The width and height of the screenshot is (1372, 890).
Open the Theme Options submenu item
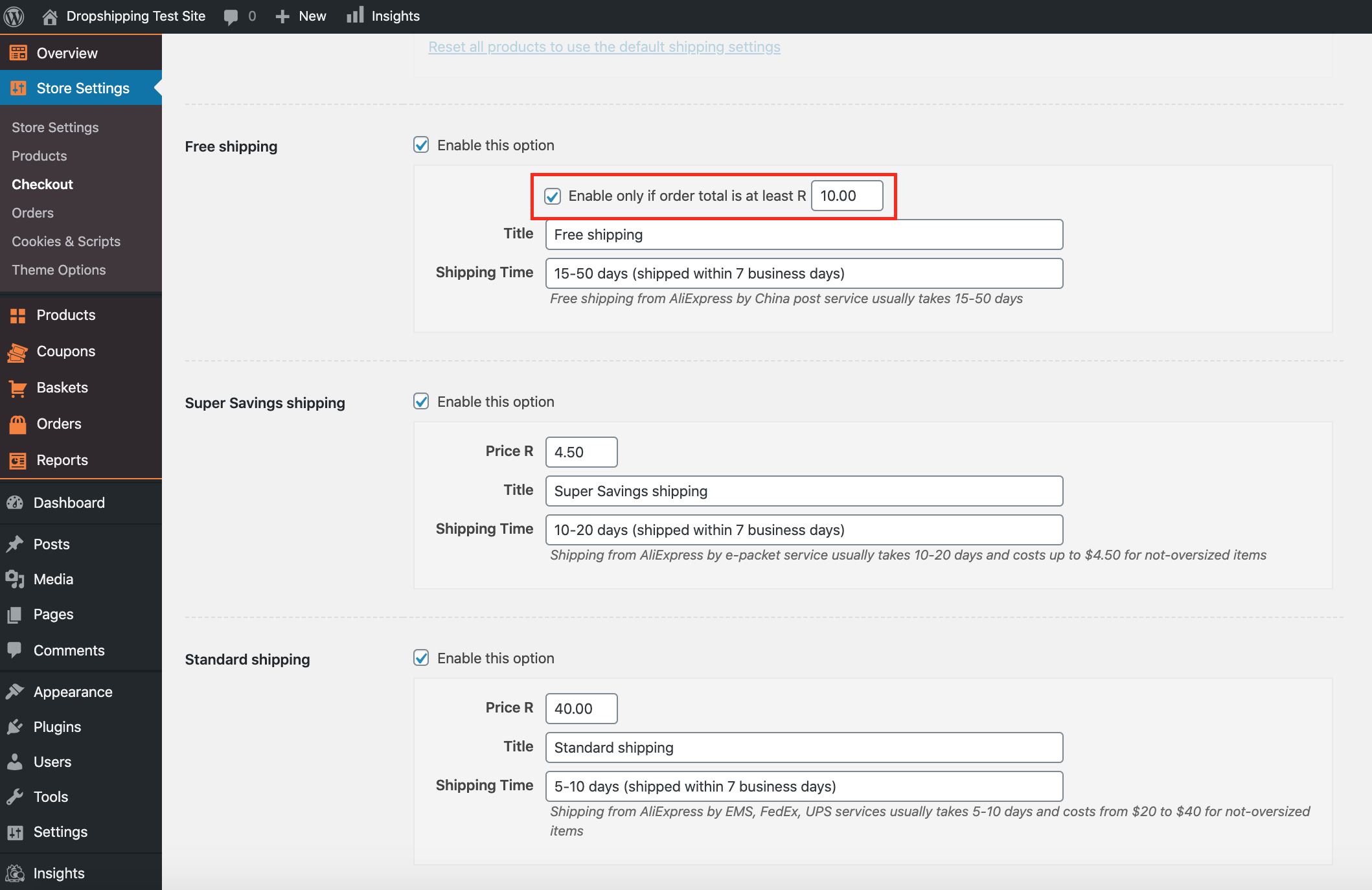(x=58, y=270)
